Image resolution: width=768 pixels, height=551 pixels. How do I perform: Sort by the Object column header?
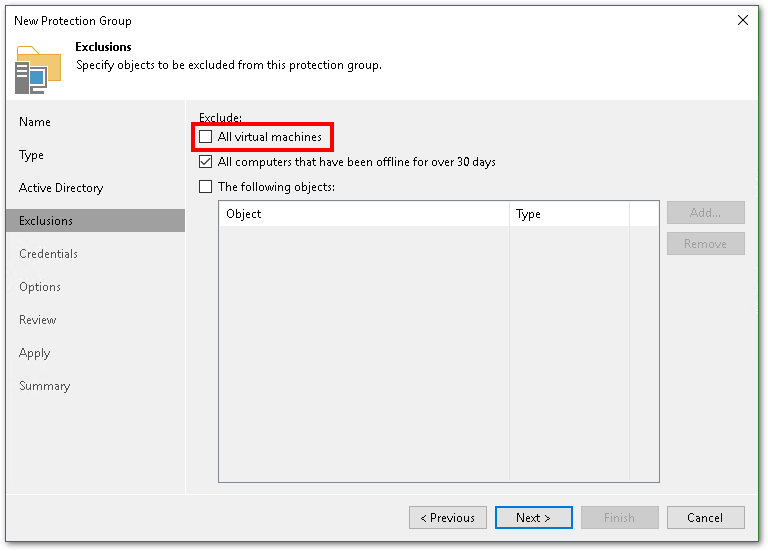point(364,214)
